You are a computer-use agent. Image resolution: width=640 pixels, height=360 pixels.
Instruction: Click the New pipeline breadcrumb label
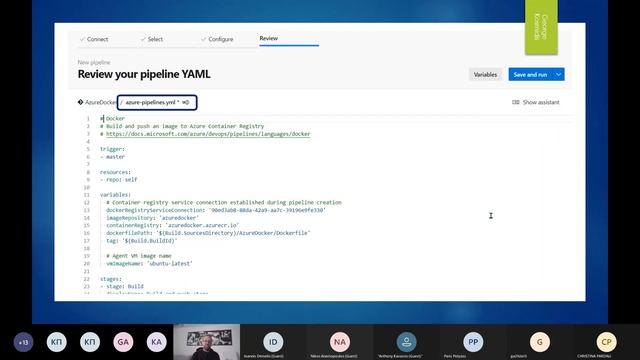coord(94,62)
